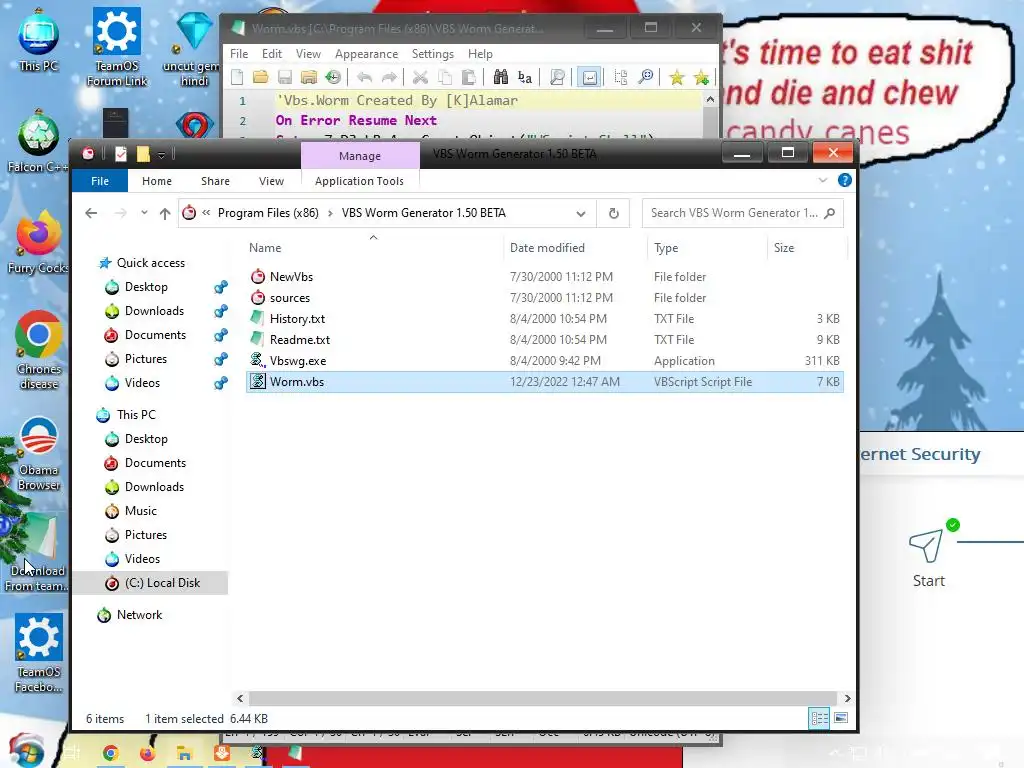Sort files by Name column header
Viewport: 1024px width, 768px height.
point(265,248)
